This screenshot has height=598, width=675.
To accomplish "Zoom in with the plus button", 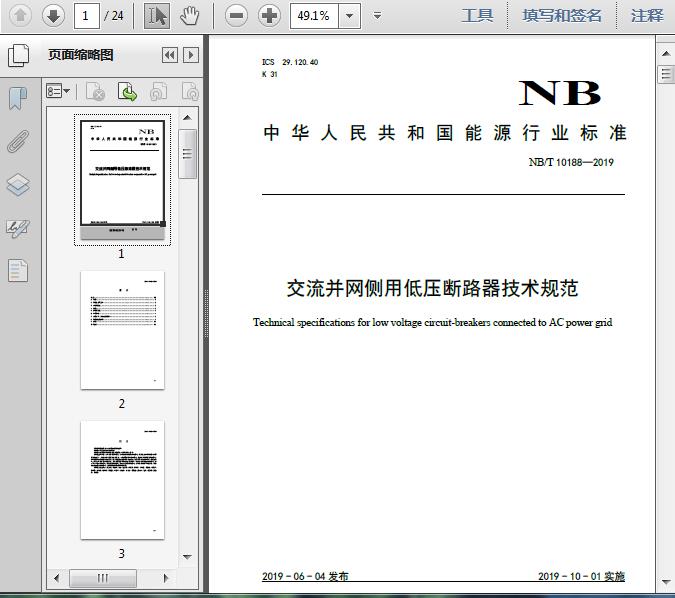I will point(269,16).
